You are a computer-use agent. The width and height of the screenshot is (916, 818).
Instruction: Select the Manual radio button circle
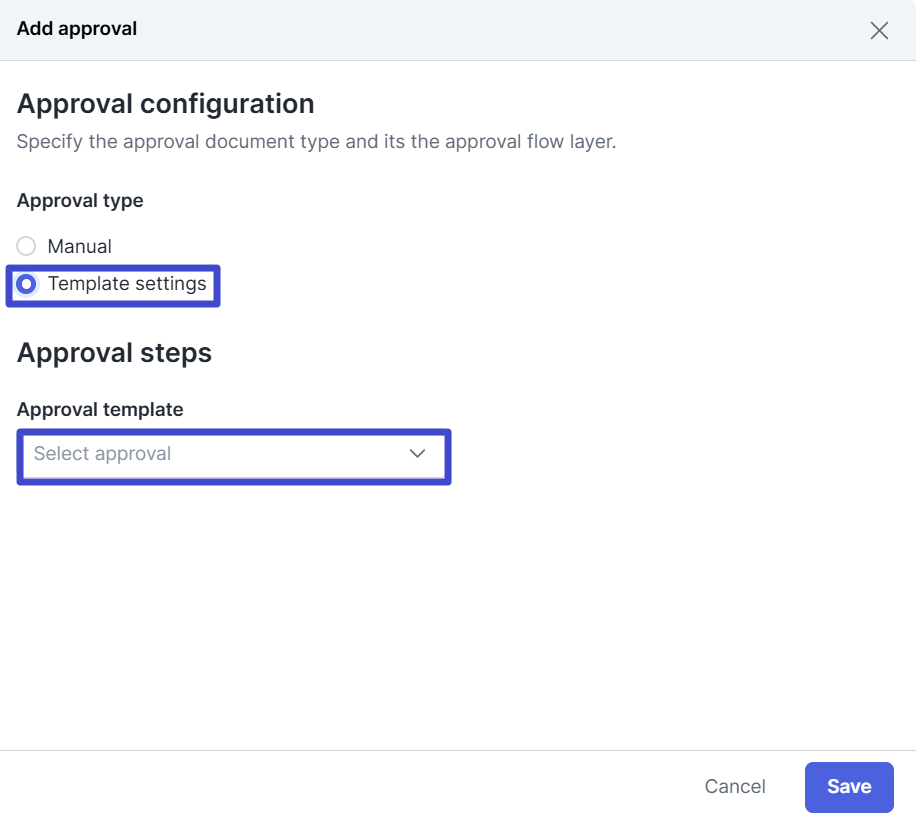coord(26,246)
